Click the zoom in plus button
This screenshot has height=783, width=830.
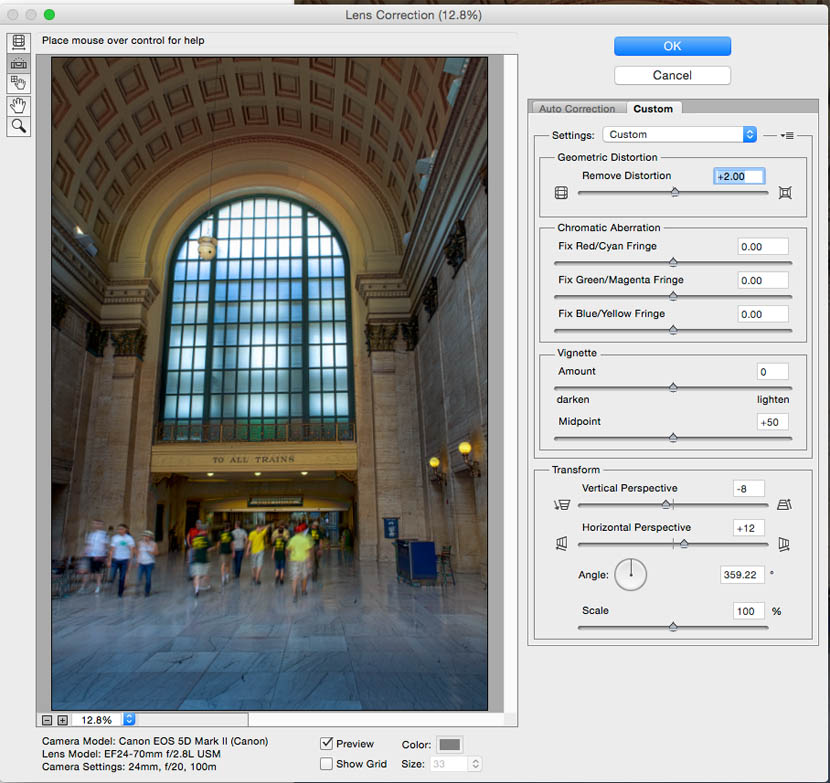[x=62, y=720]
